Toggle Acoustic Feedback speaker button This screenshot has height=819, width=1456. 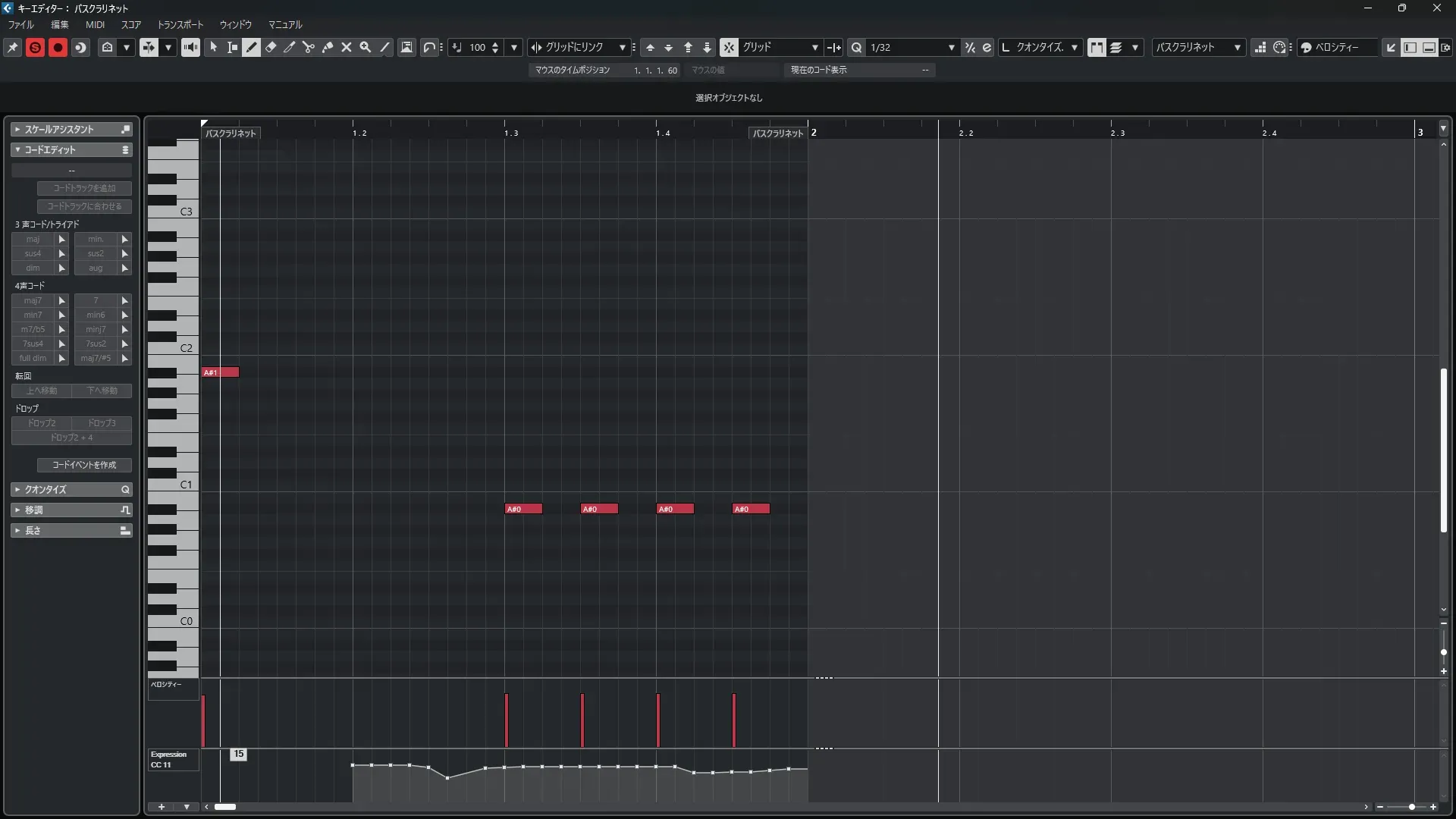pyautogui.click(x=190, y=47)
